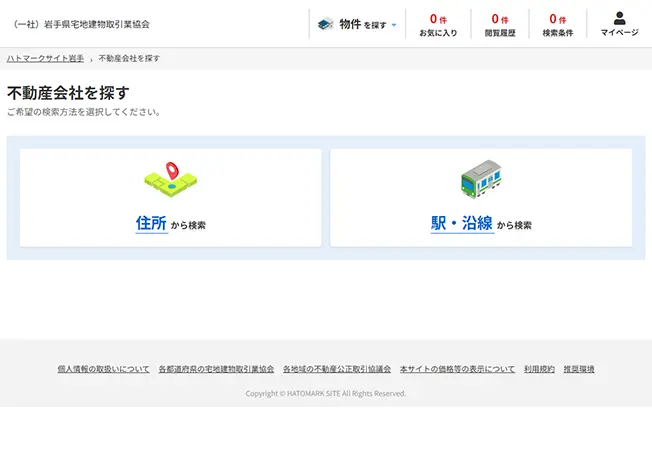Click the building icon beside 物件を探す
The height and width of the screenshot is (471, 652).
pos(326,24)
